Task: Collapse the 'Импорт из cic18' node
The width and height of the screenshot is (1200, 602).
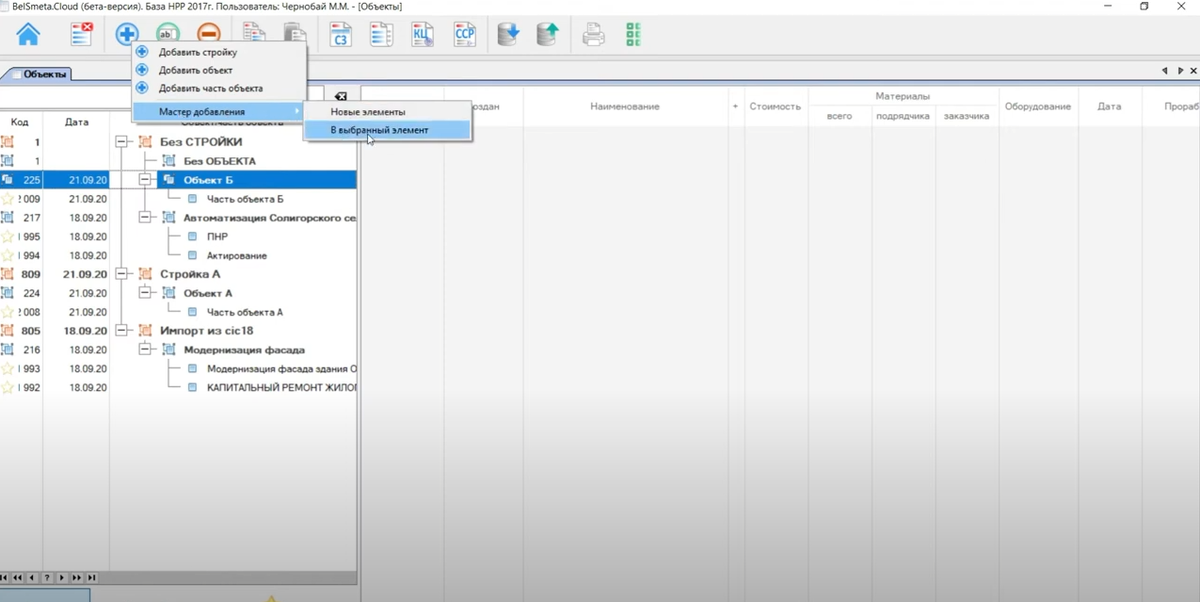Action: (123, 330)
